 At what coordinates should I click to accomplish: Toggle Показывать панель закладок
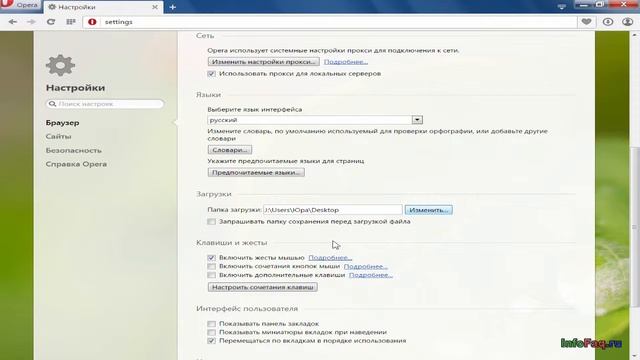tap(211, 324)
